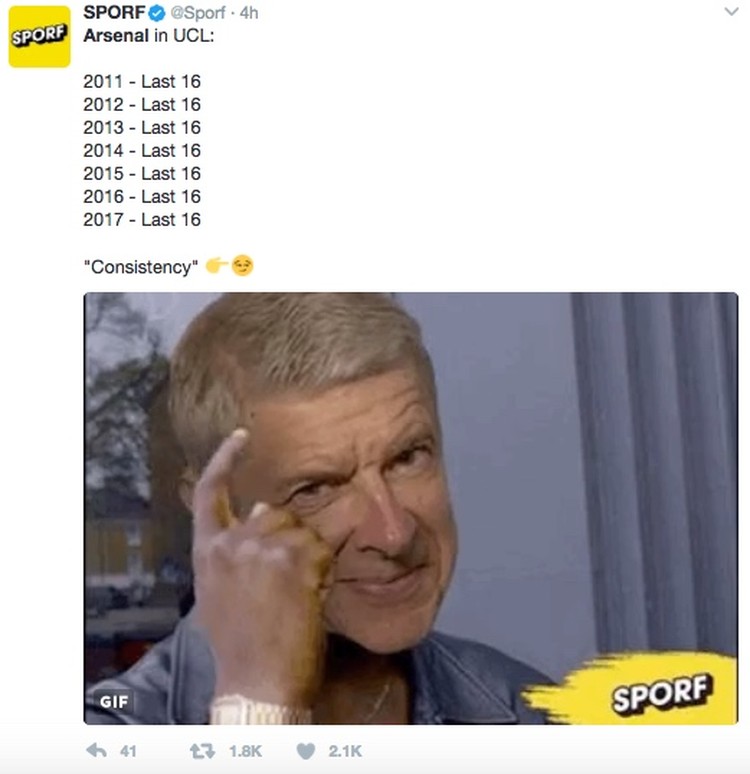Reply to the tweet using arrow icon
Viewport: 750px width, 774px height.
click(96, 751)
